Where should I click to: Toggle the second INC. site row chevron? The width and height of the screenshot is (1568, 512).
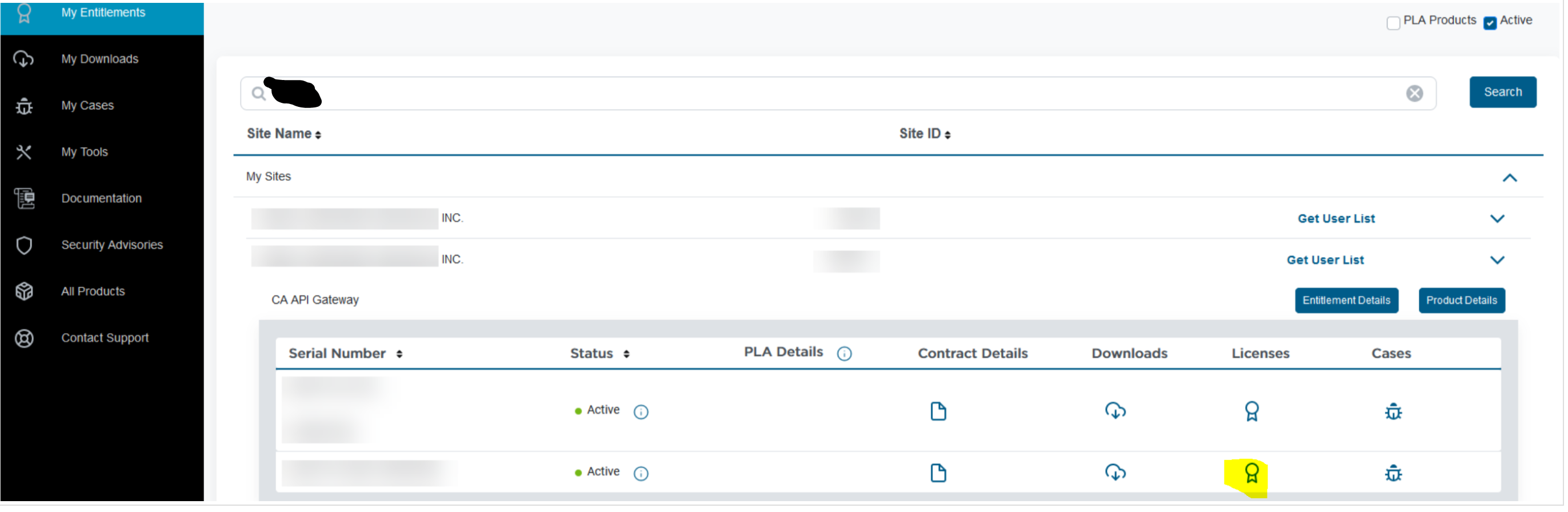click(1497, 260)
